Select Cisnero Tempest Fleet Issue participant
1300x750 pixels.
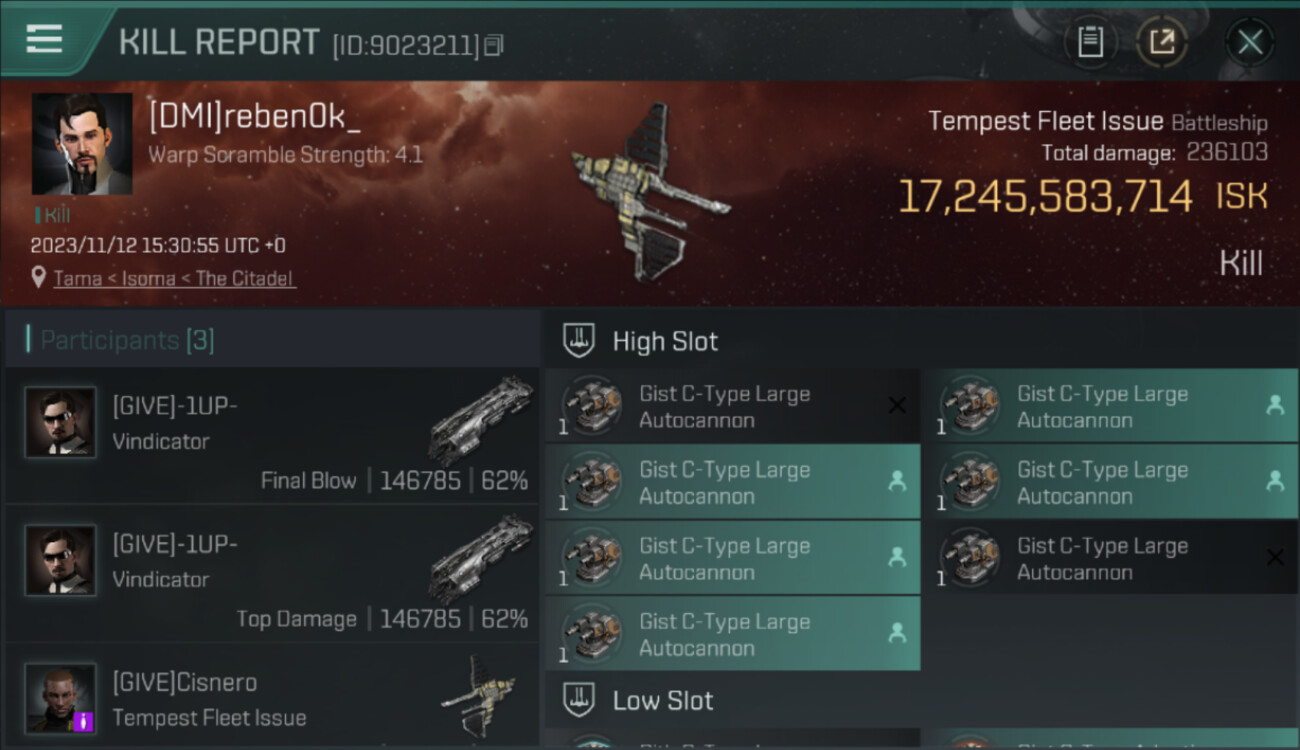point(272,695)
